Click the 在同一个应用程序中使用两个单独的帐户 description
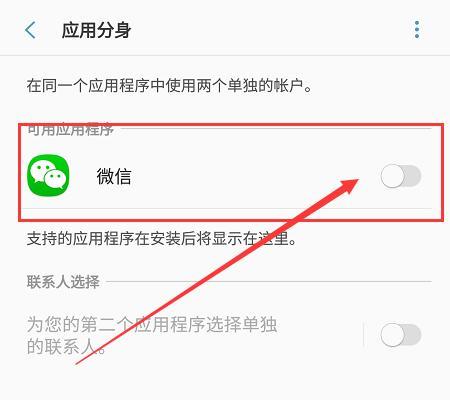 (x=170, y=86)
